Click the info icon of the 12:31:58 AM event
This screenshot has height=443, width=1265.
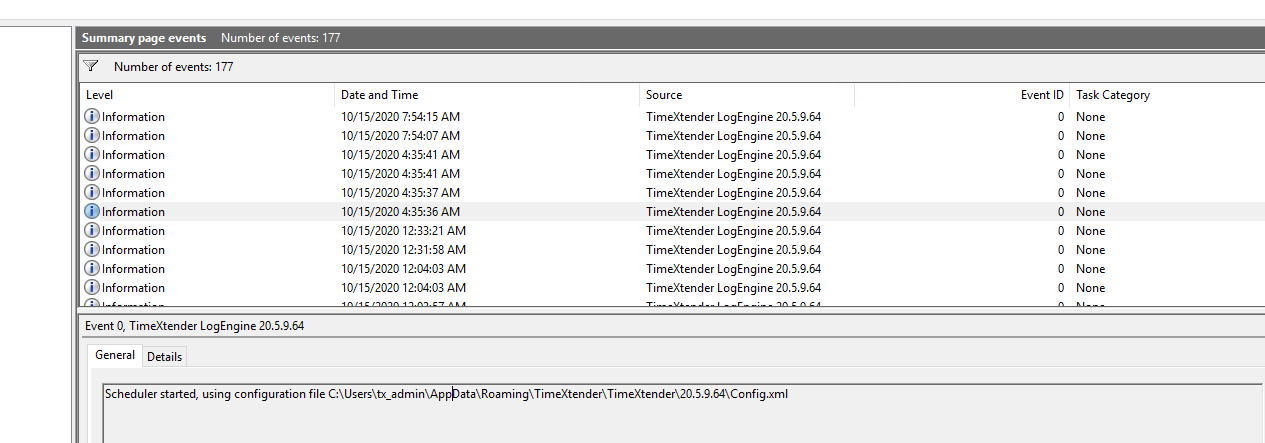92,249
